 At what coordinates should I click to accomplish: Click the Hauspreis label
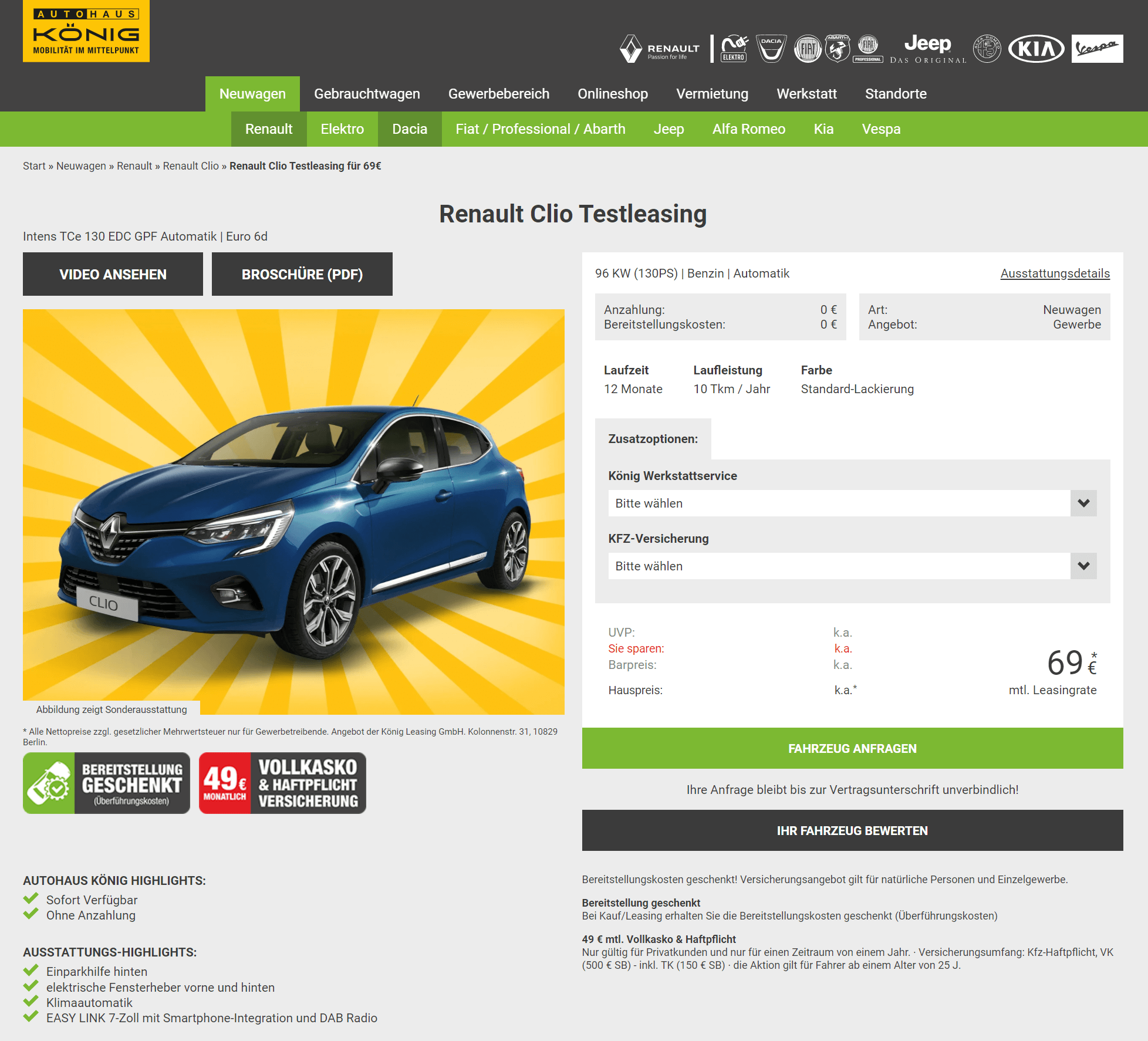(635, 690)
